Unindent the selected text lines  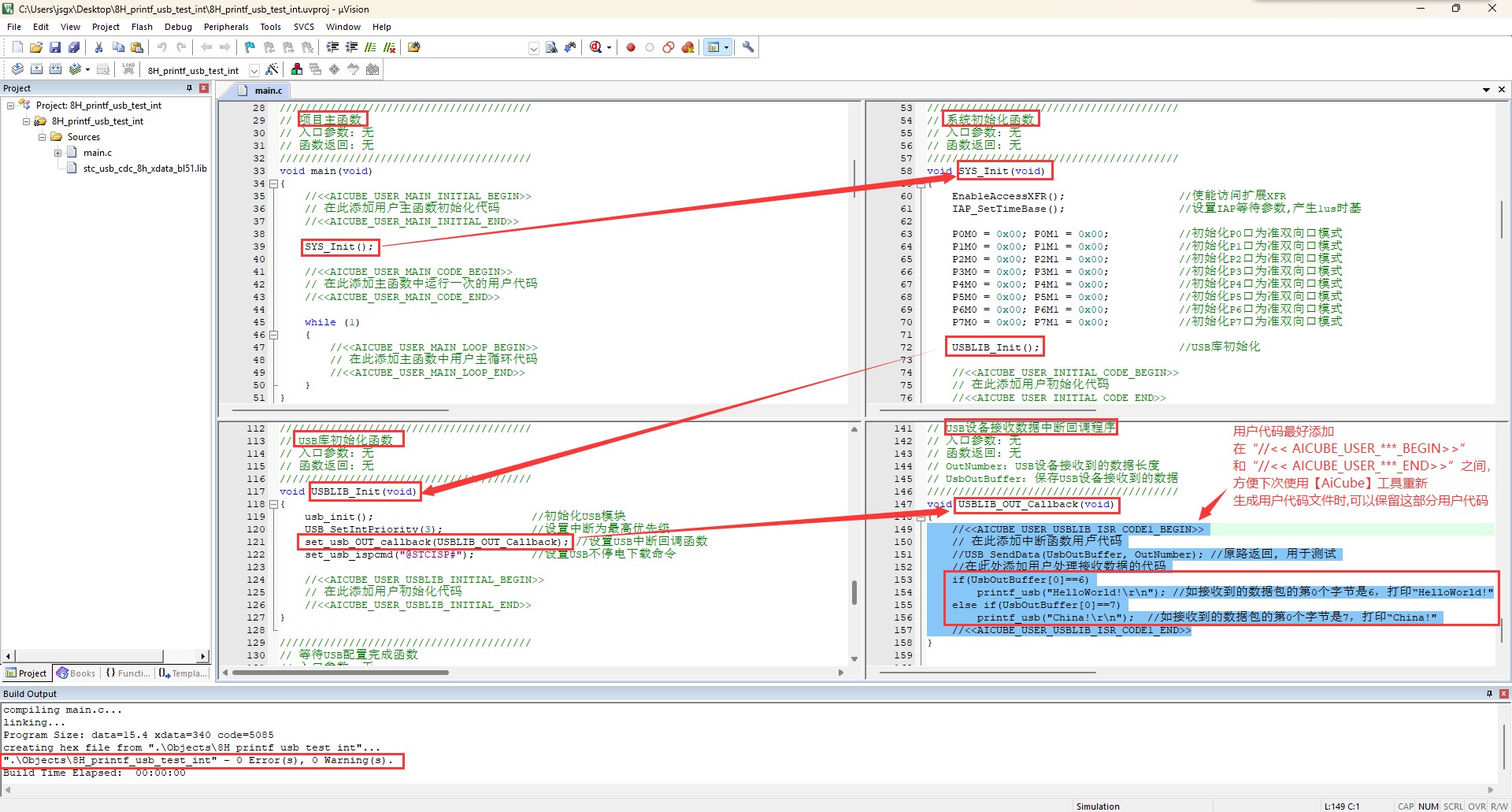[352, 47]
